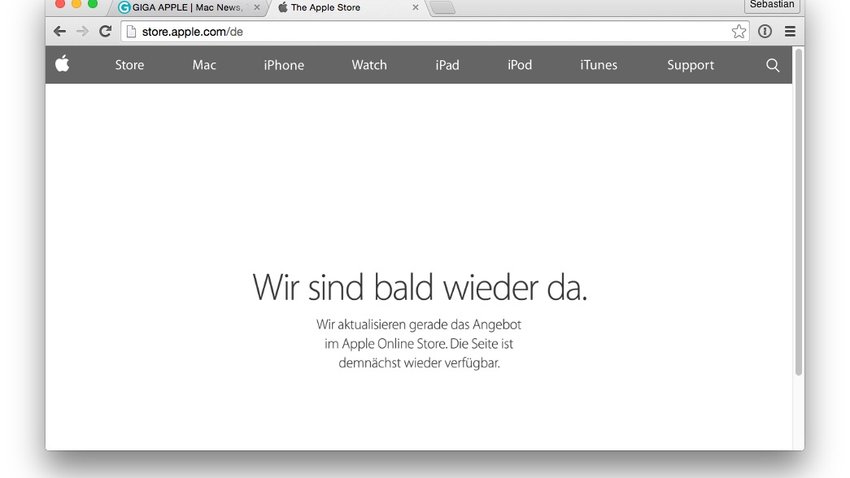Open Support in the navigation bar

pyautogui.click(x=690, y=66)
